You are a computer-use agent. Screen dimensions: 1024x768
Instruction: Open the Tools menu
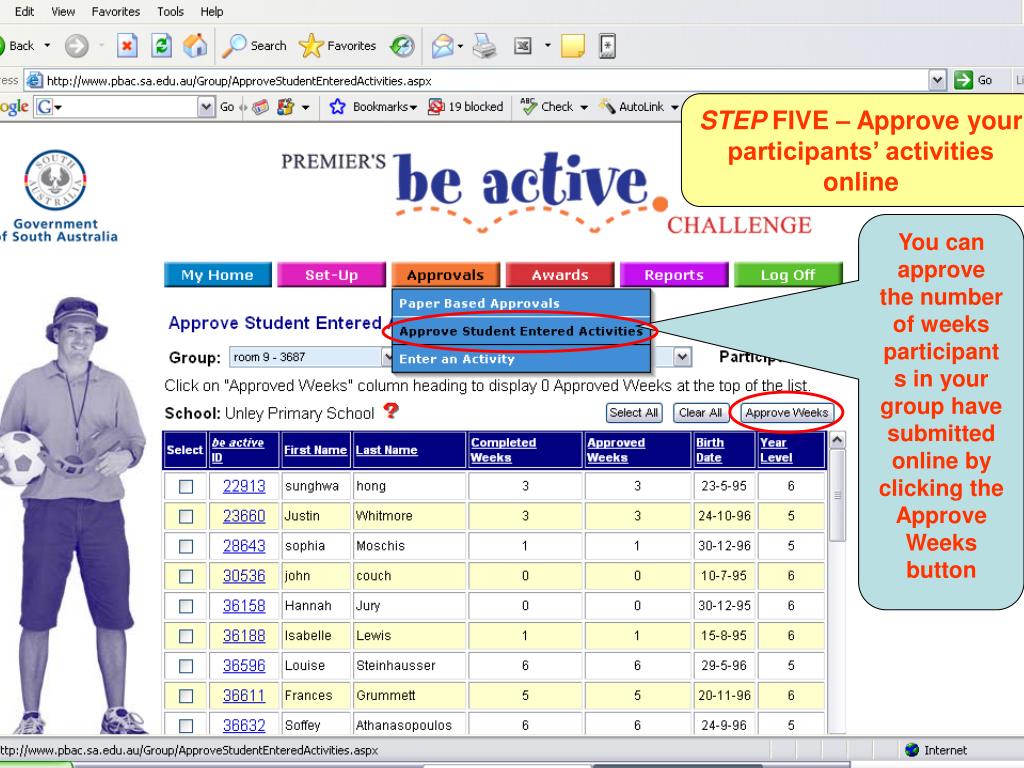click(170, 11)
